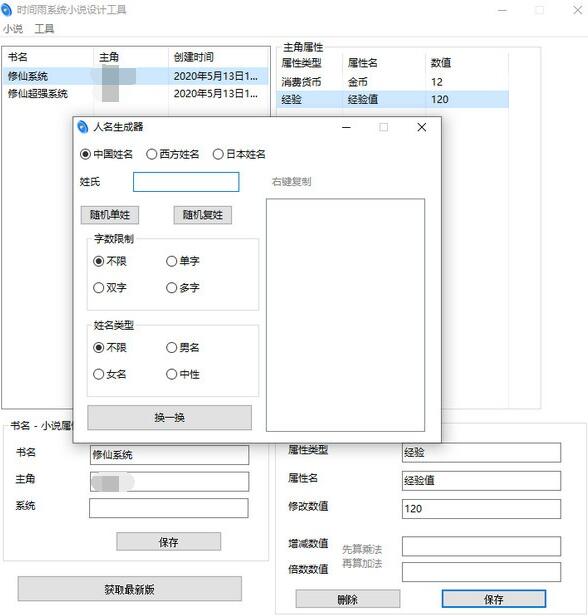The width and height of the screenshot is (588, 616).
Task: Select the 日本姓名 radio option
Action: tap(239, 154)
